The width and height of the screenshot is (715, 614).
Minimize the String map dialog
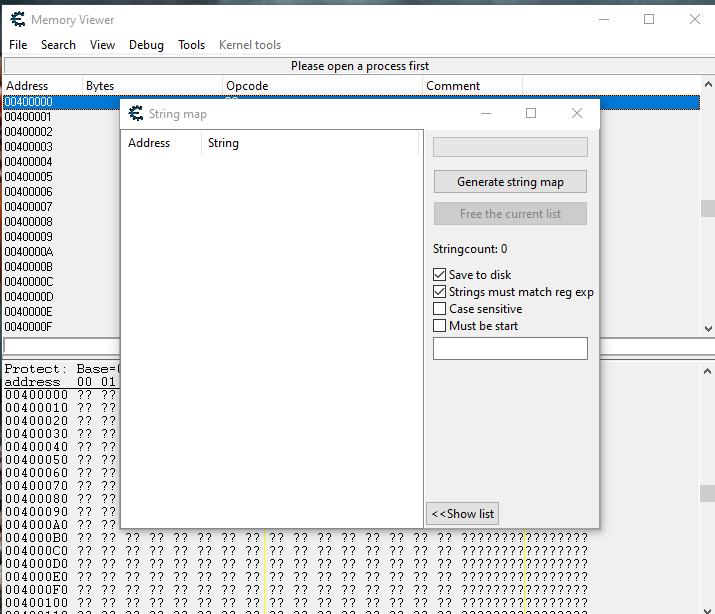485,114
